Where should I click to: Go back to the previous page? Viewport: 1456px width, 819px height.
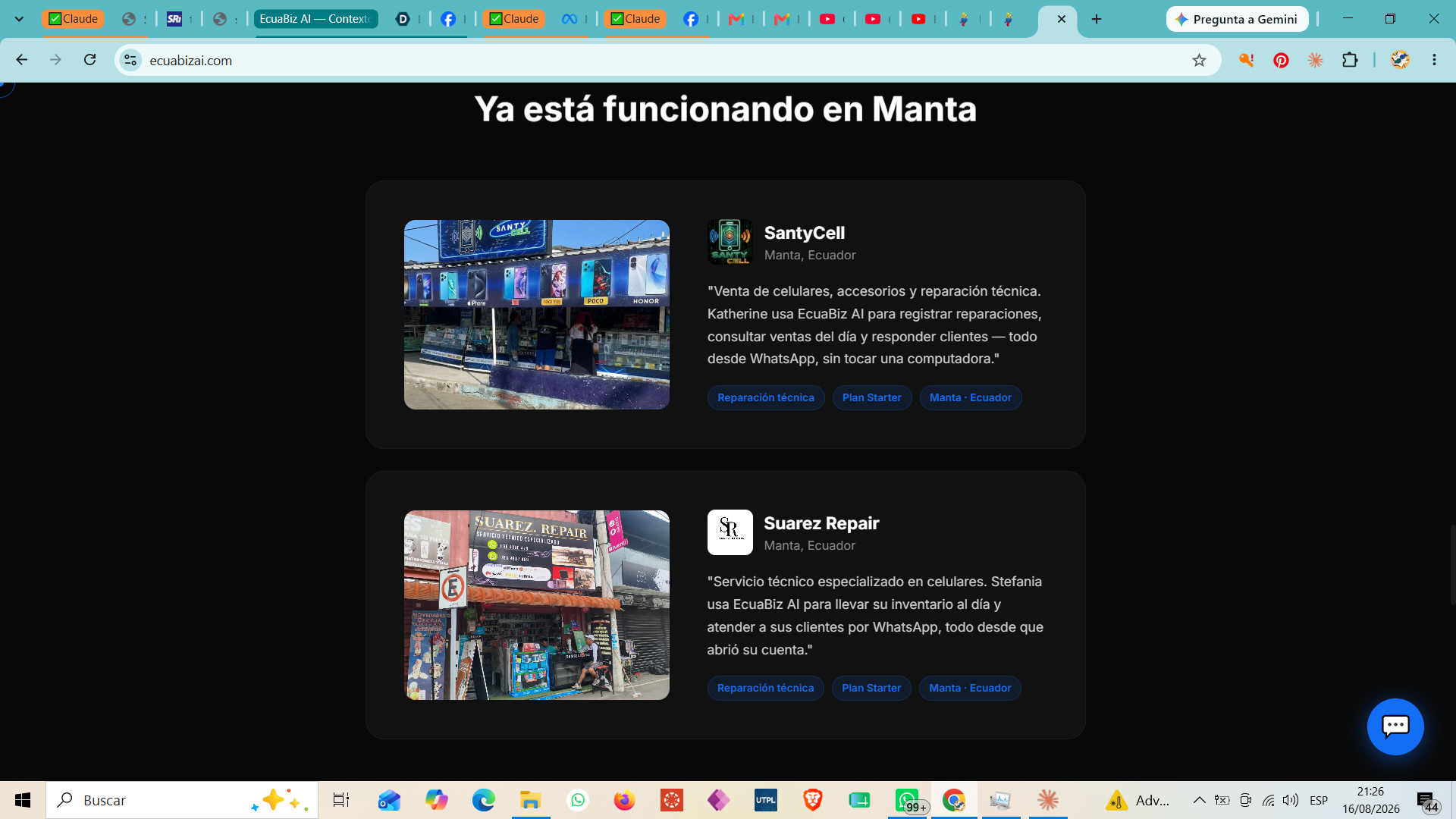click(22, 60)
